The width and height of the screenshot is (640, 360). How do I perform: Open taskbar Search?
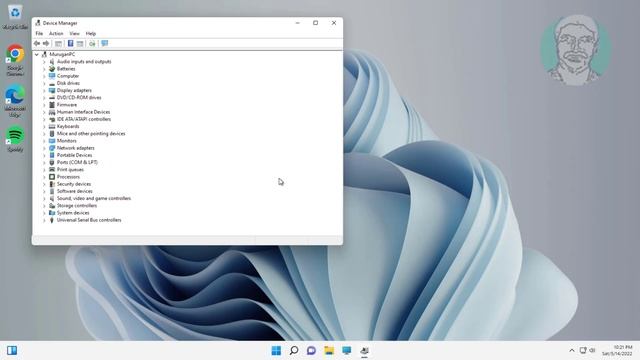point(294,350)
